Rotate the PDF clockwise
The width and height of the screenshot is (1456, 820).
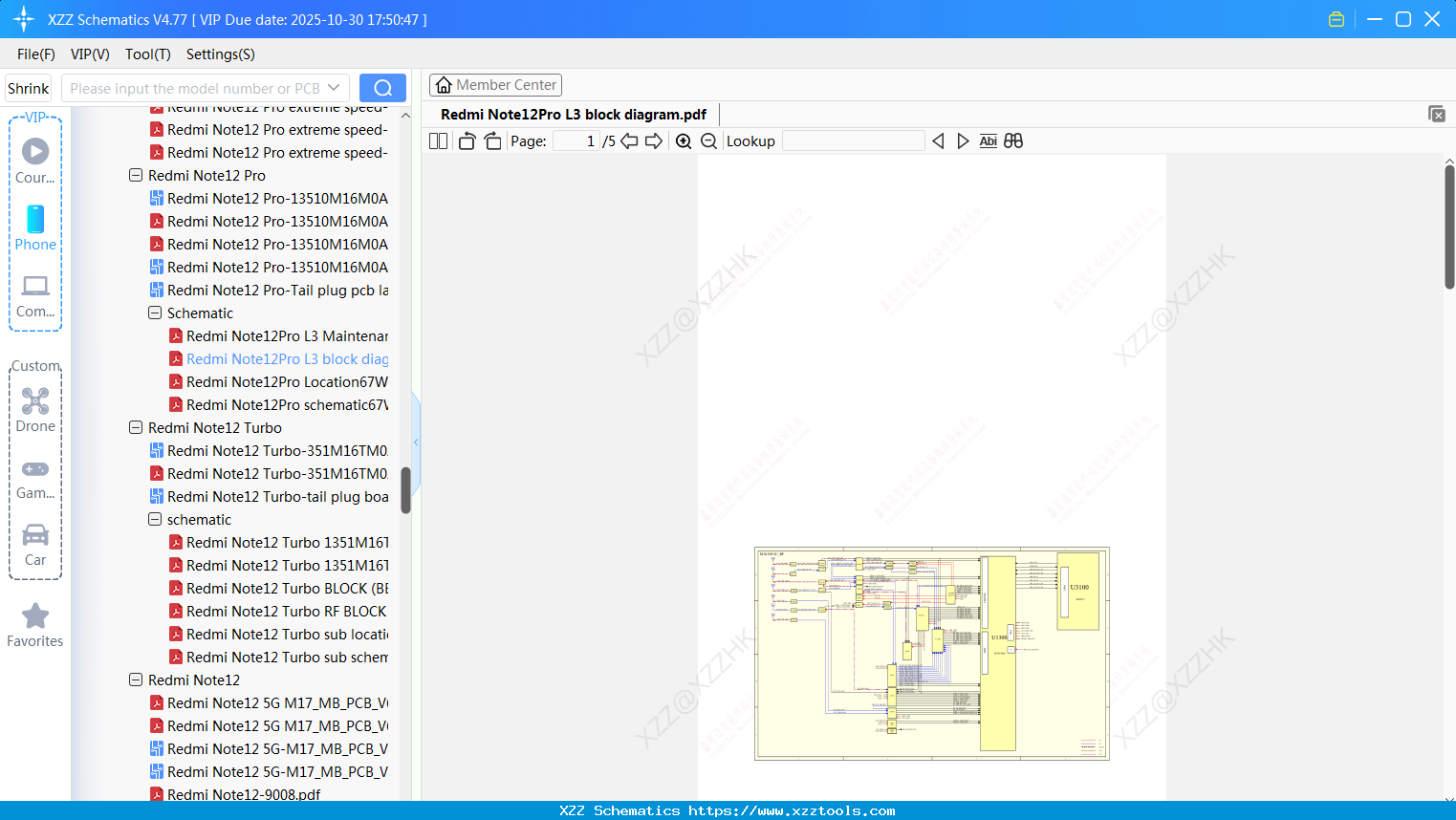[x=492, y=140]
